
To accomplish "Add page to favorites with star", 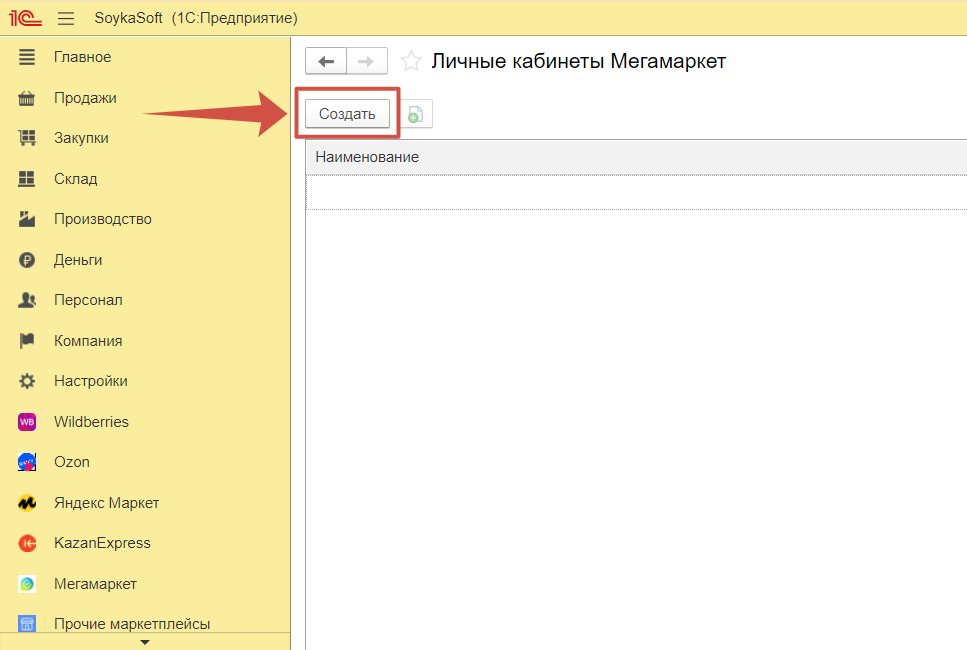I will tap(410, 62).
